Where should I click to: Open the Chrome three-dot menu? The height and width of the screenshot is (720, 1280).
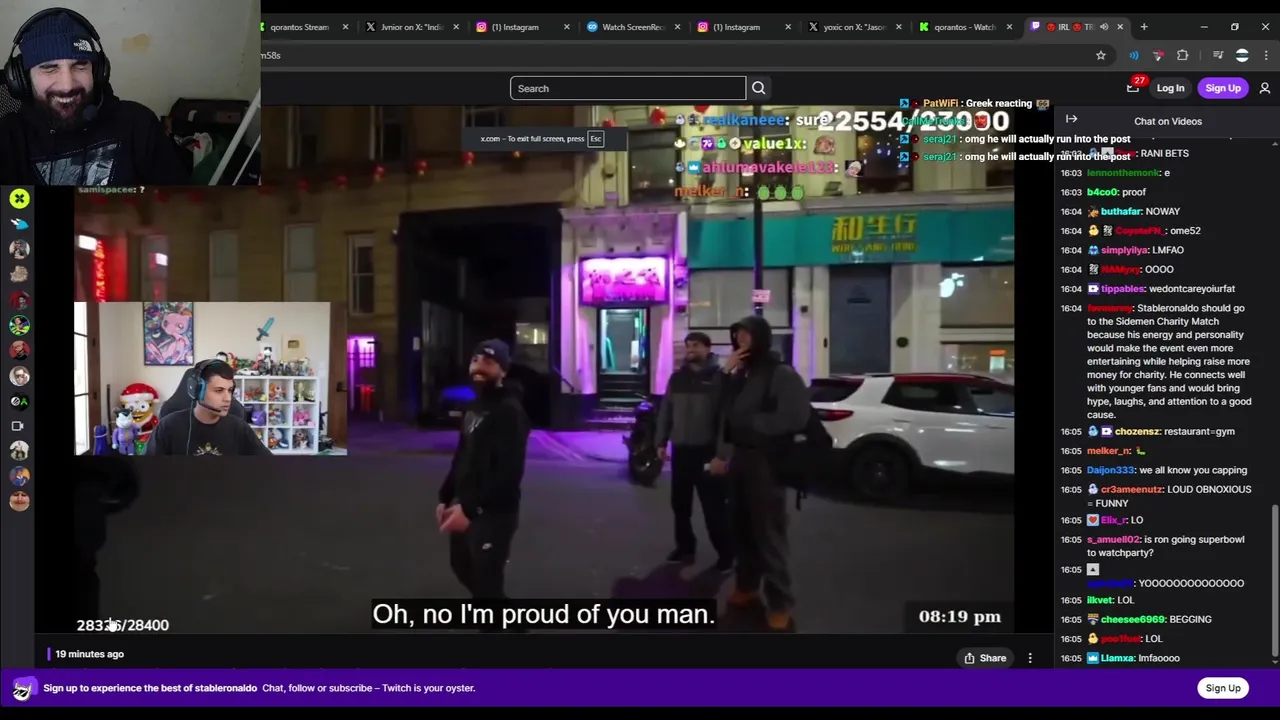click(x=1266, y=55)
